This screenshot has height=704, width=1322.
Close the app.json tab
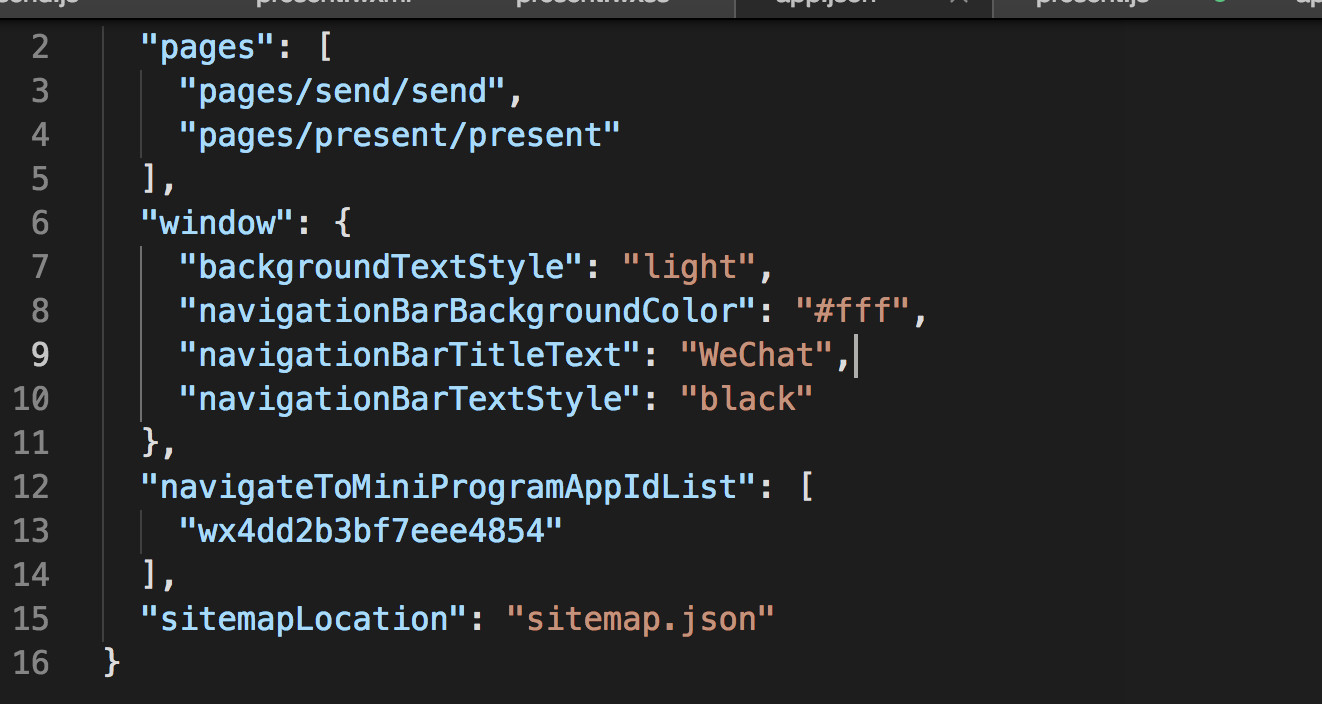pyautogui.click(x=960, y=3)
